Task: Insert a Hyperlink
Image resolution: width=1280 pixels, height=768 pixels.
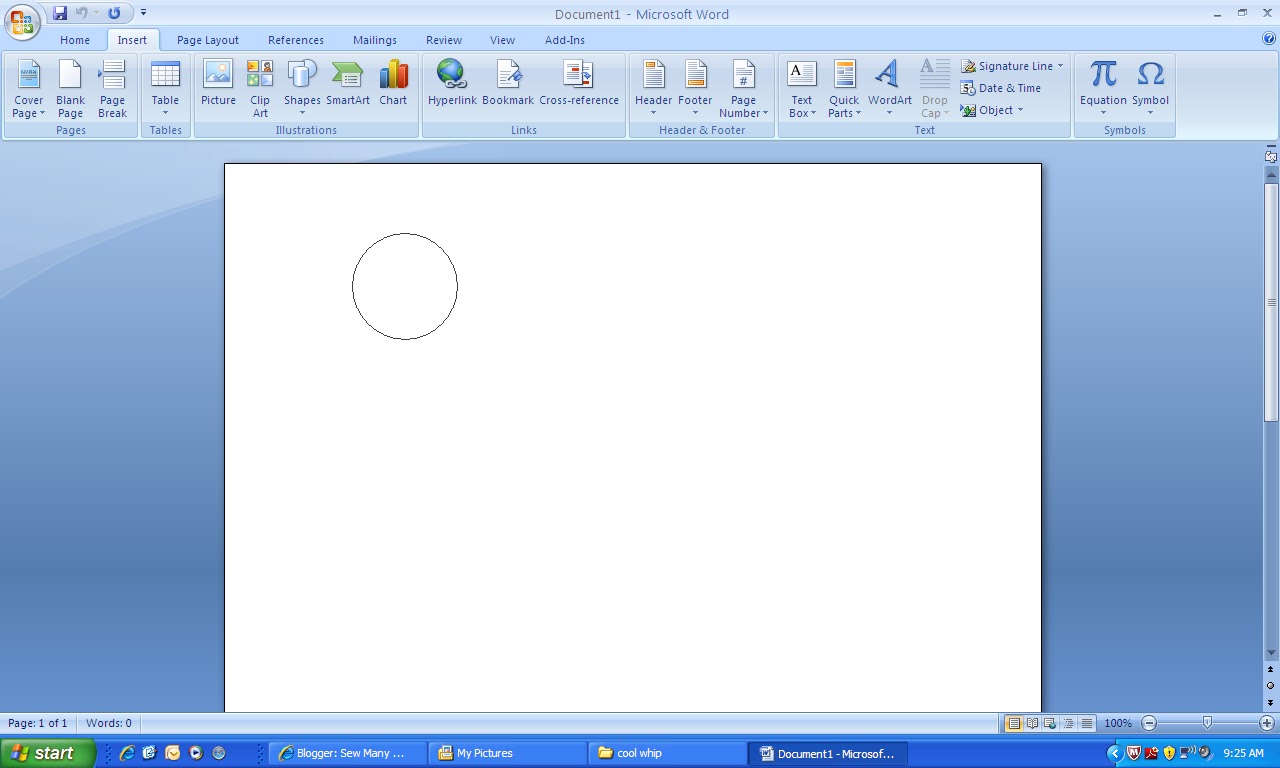Action: (x=452, y=83)
